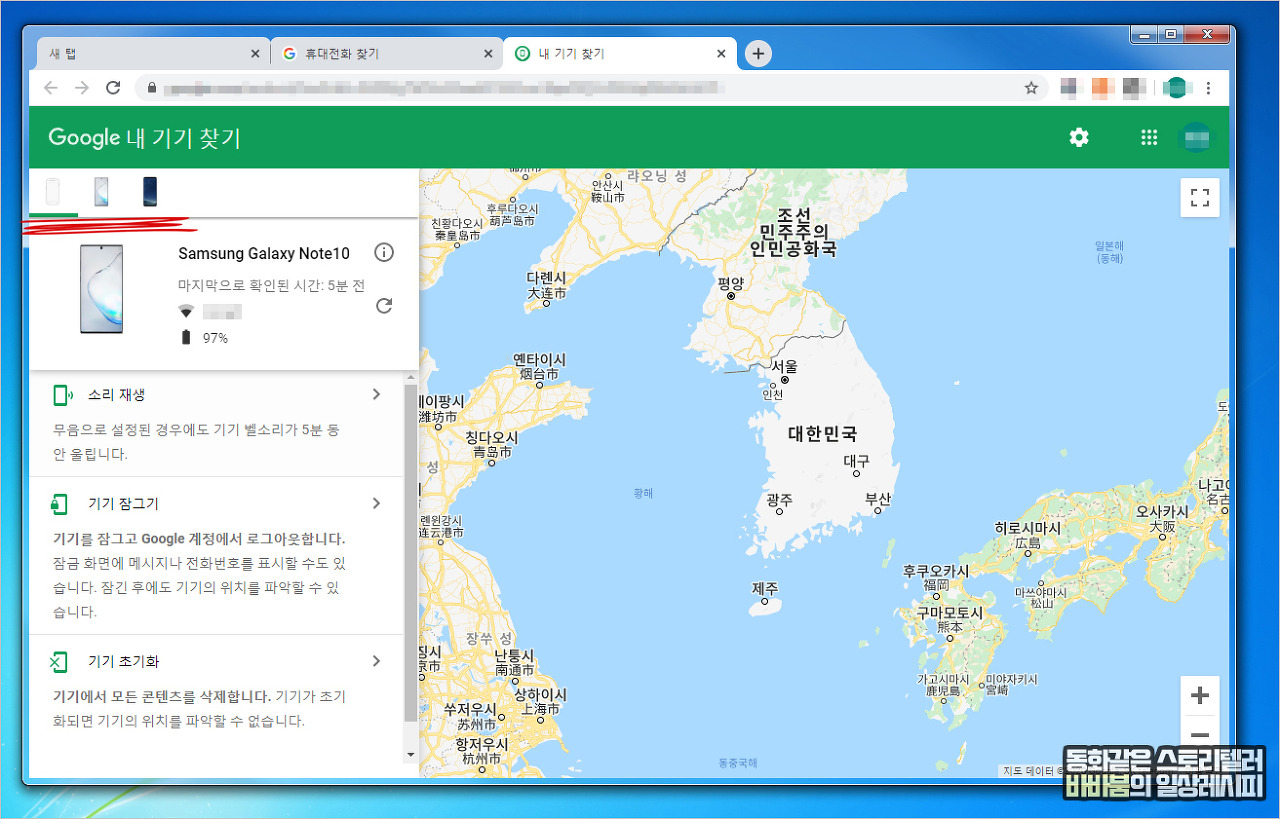Click the address bar URL field
Viewport: 1280px width, 819px height.
pyautogui.click(x=590, y=88)
